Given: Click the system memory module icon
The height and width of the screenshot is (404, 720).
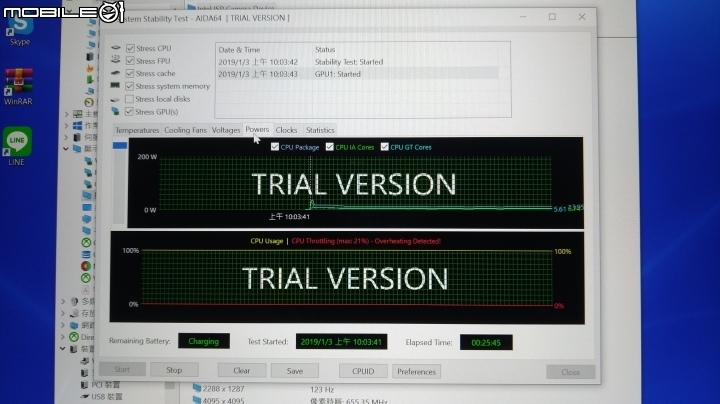Looking at the screenshot, I should (x=115, y=85).
